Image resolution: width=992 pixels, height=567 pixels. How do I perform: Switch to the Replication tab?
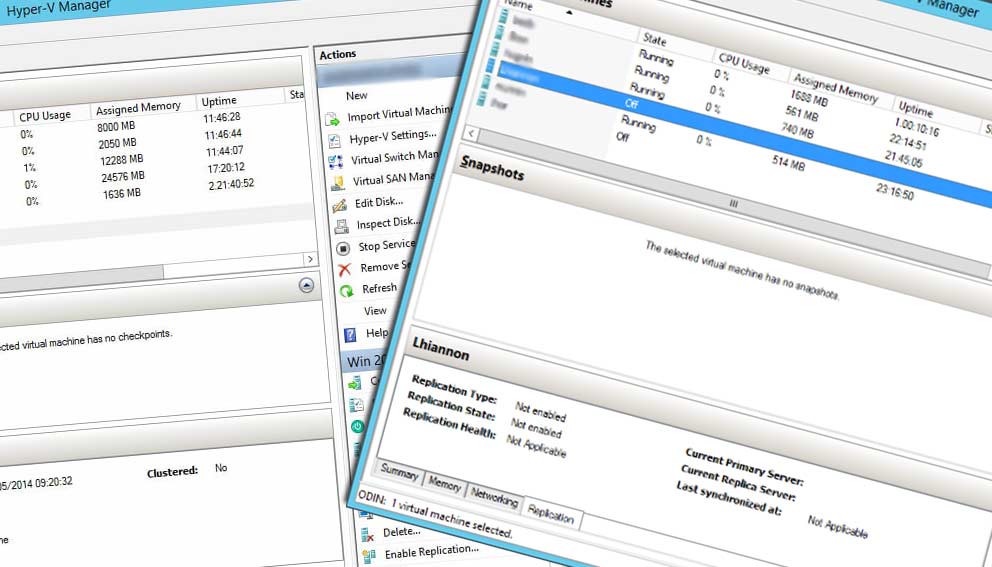pyautogui.click(x=550, y=514)
